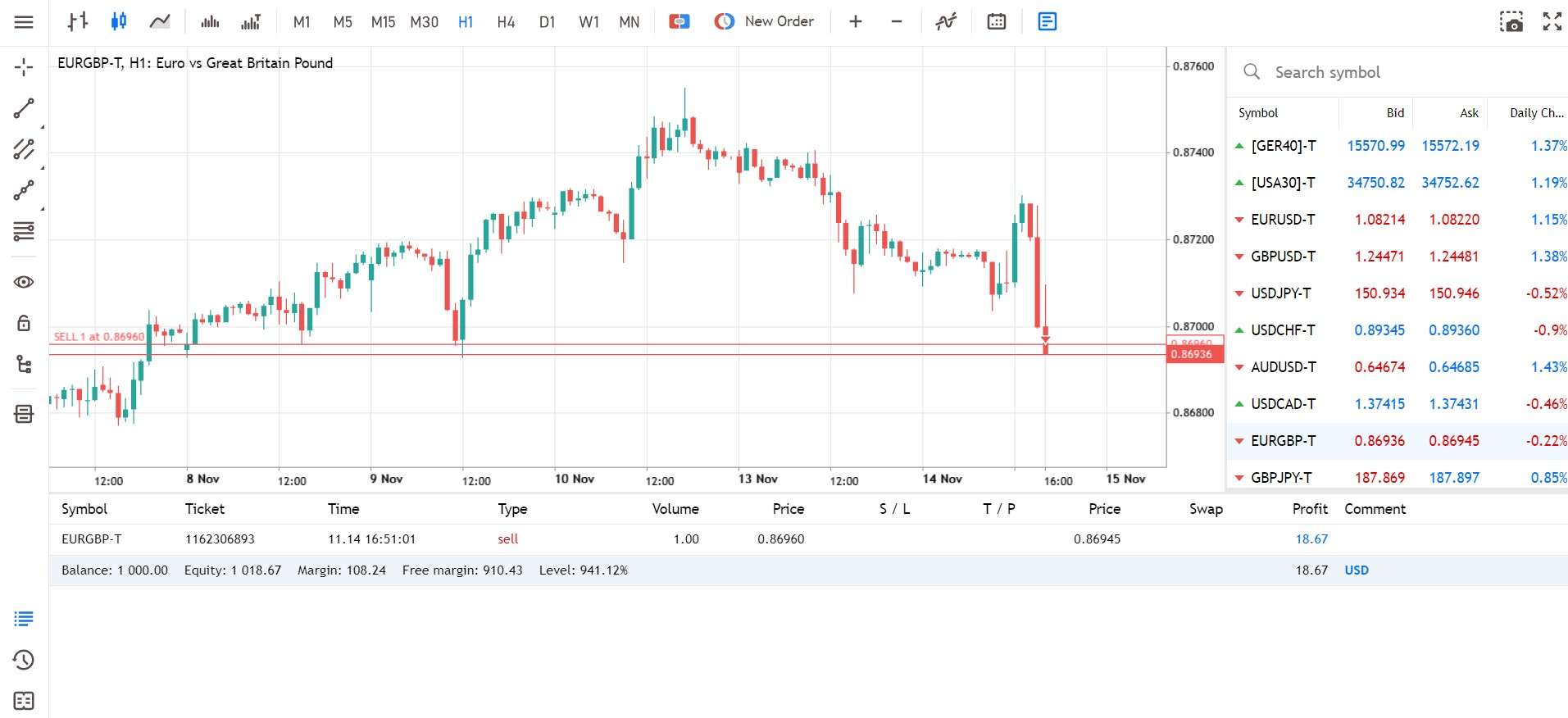Switch to line chart style
1568x718 pixels.
160,22
